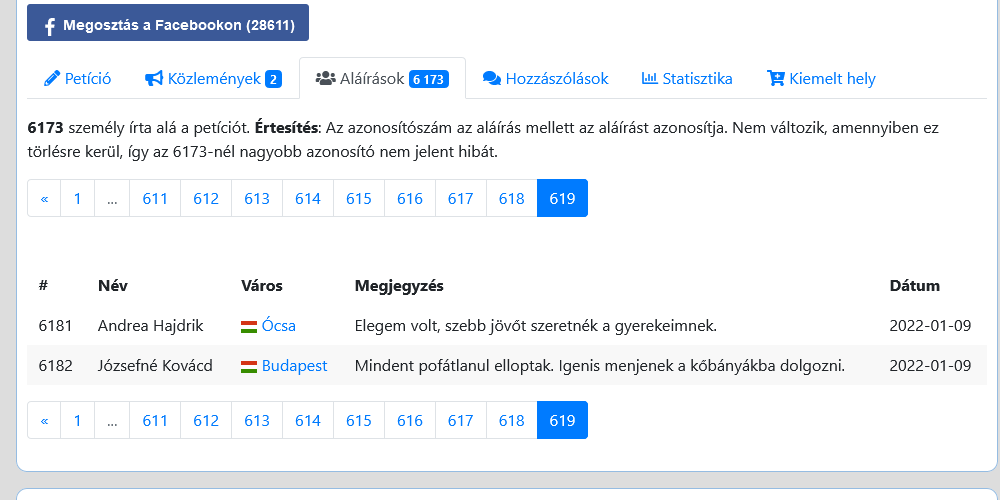Click the 2 badge on Közlemények tab
This screenshot has height=500, width=1000.
click(274, 79)
